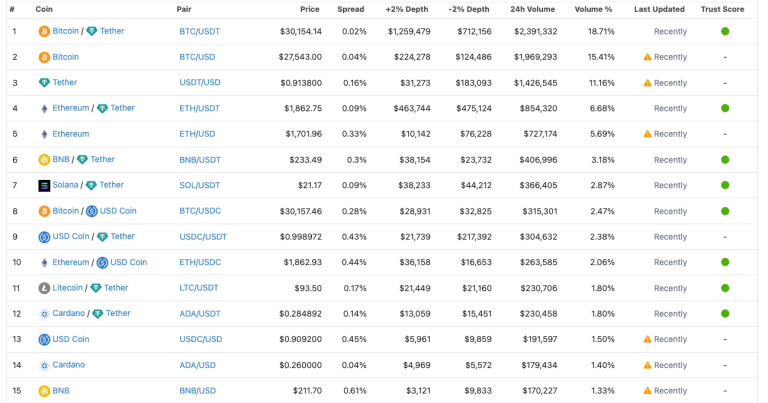This screenshot has width=768, height=403.
Task: Click the Bitcoin icon in row 1
Action: (x=44, y=32)
